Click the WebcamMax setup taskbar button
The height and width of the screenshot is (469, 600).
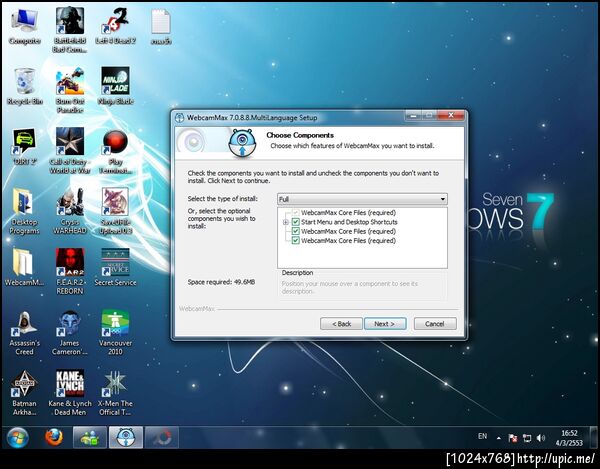point(126,437)
